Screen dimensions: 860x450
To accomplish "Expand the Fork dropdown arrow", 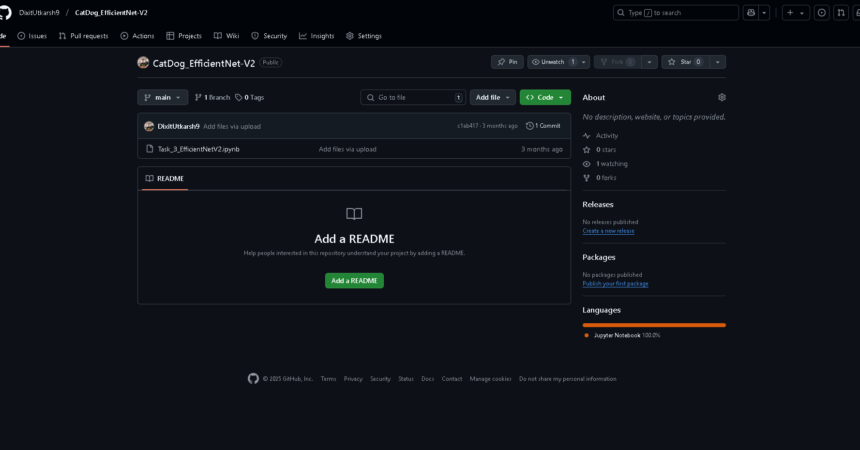I will tap(649, 62).
